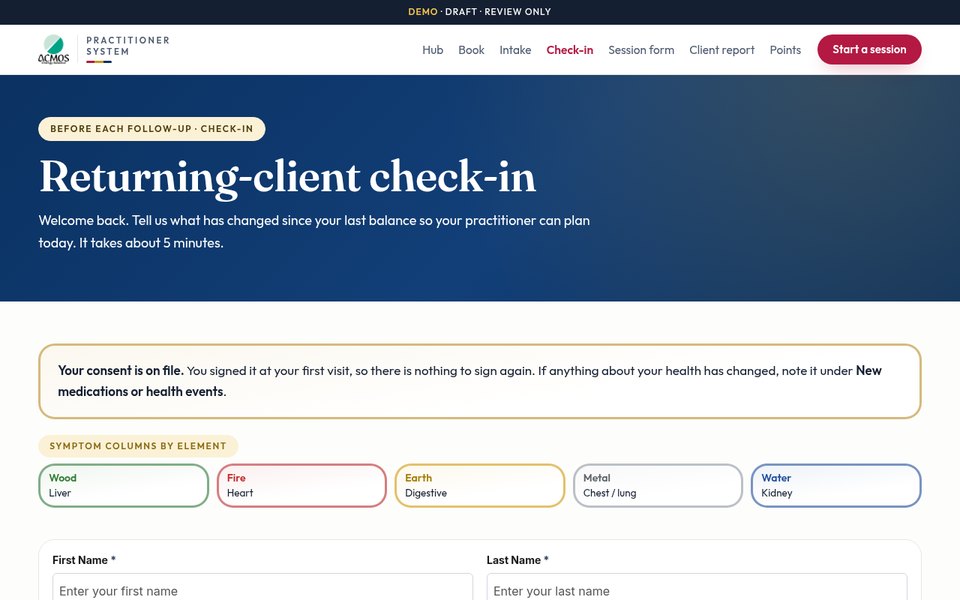
Task: Select the Check-in nav item
Action: coord(569,50)
